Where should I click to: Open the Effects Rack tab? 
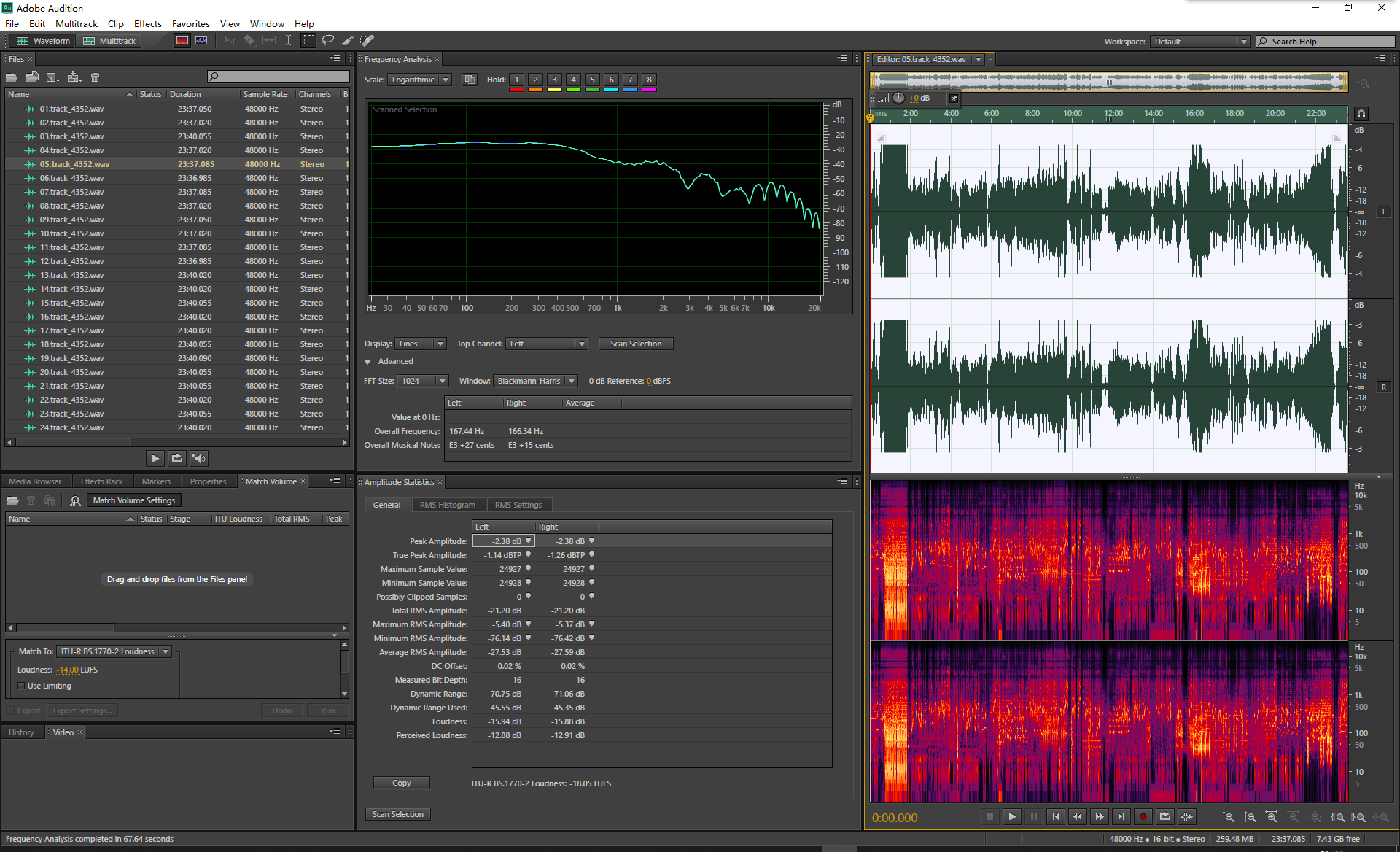coord(101,481)
